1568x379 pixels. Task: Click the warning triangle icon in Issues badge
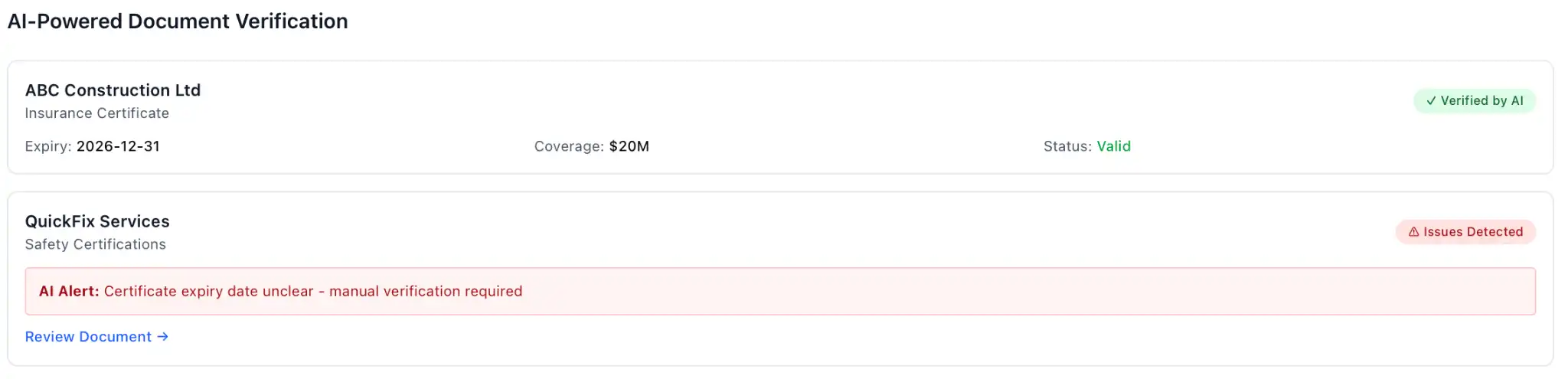click(1414, 232)
